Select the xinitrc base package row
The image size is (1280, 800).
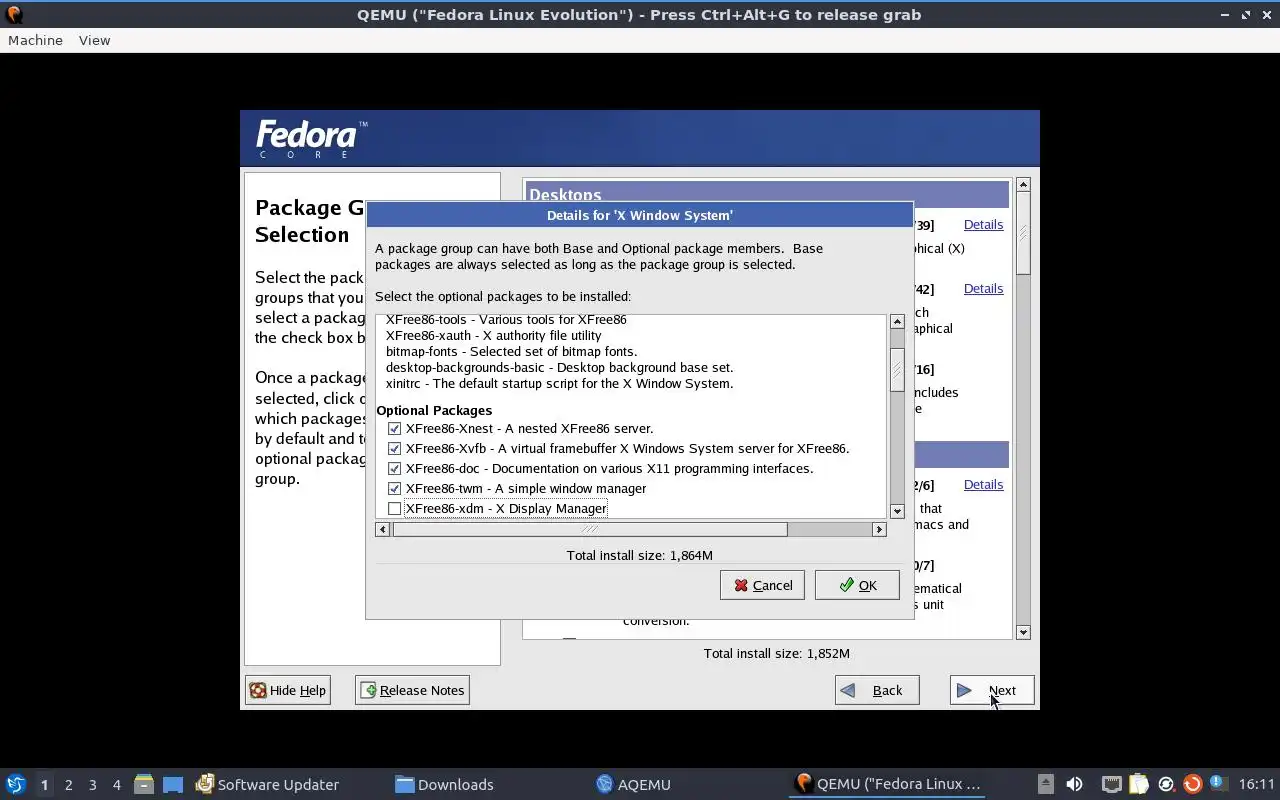point(559,383)
